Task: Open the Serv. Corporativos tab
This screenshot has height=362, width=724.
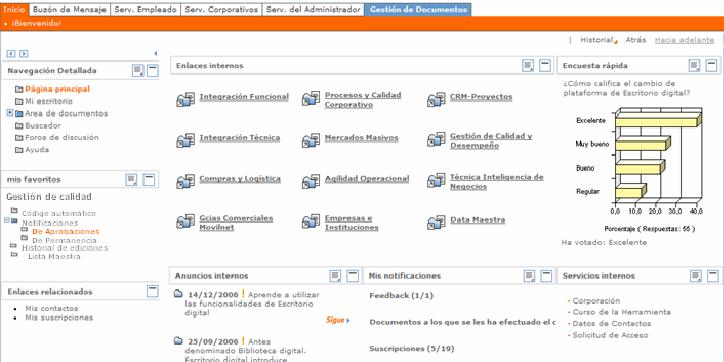Action: point(221,10)
